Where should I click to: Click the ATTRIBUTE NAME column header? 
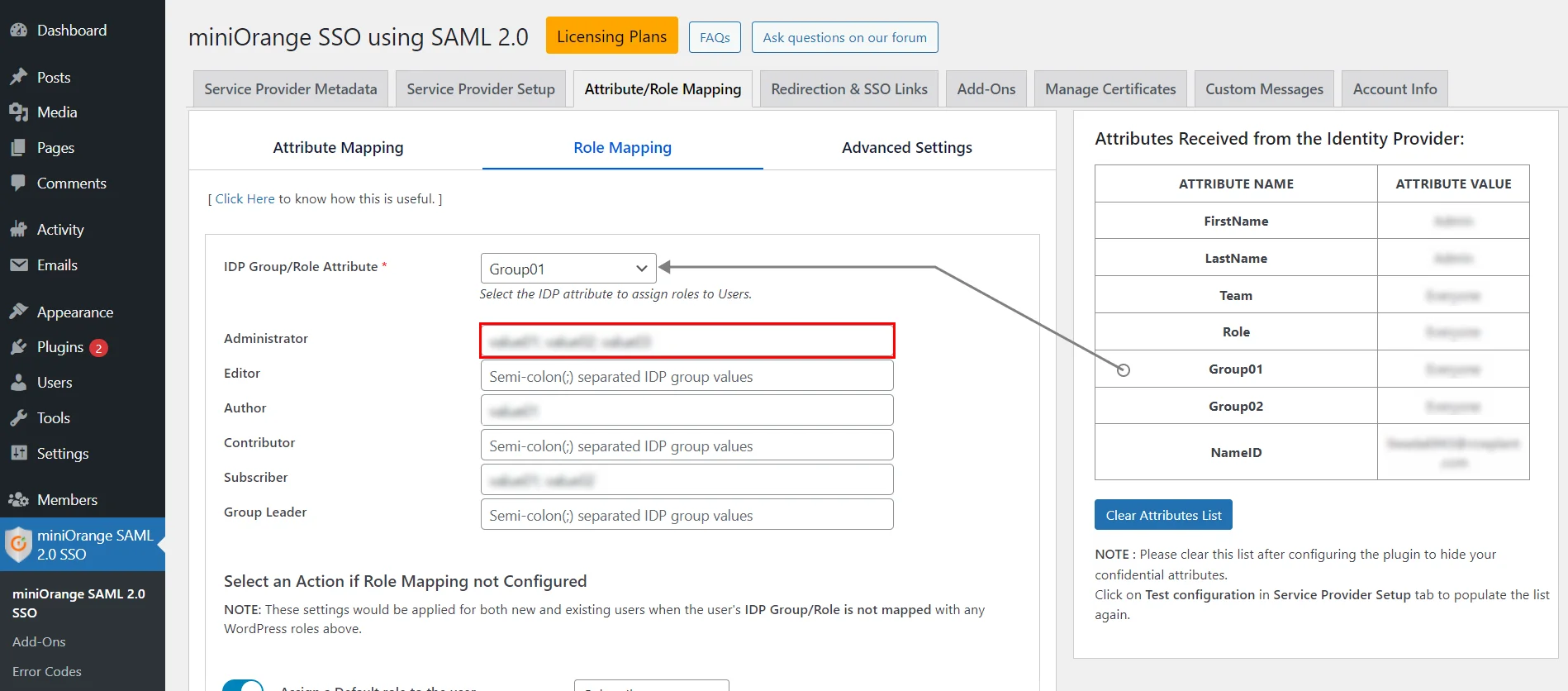1236,183
